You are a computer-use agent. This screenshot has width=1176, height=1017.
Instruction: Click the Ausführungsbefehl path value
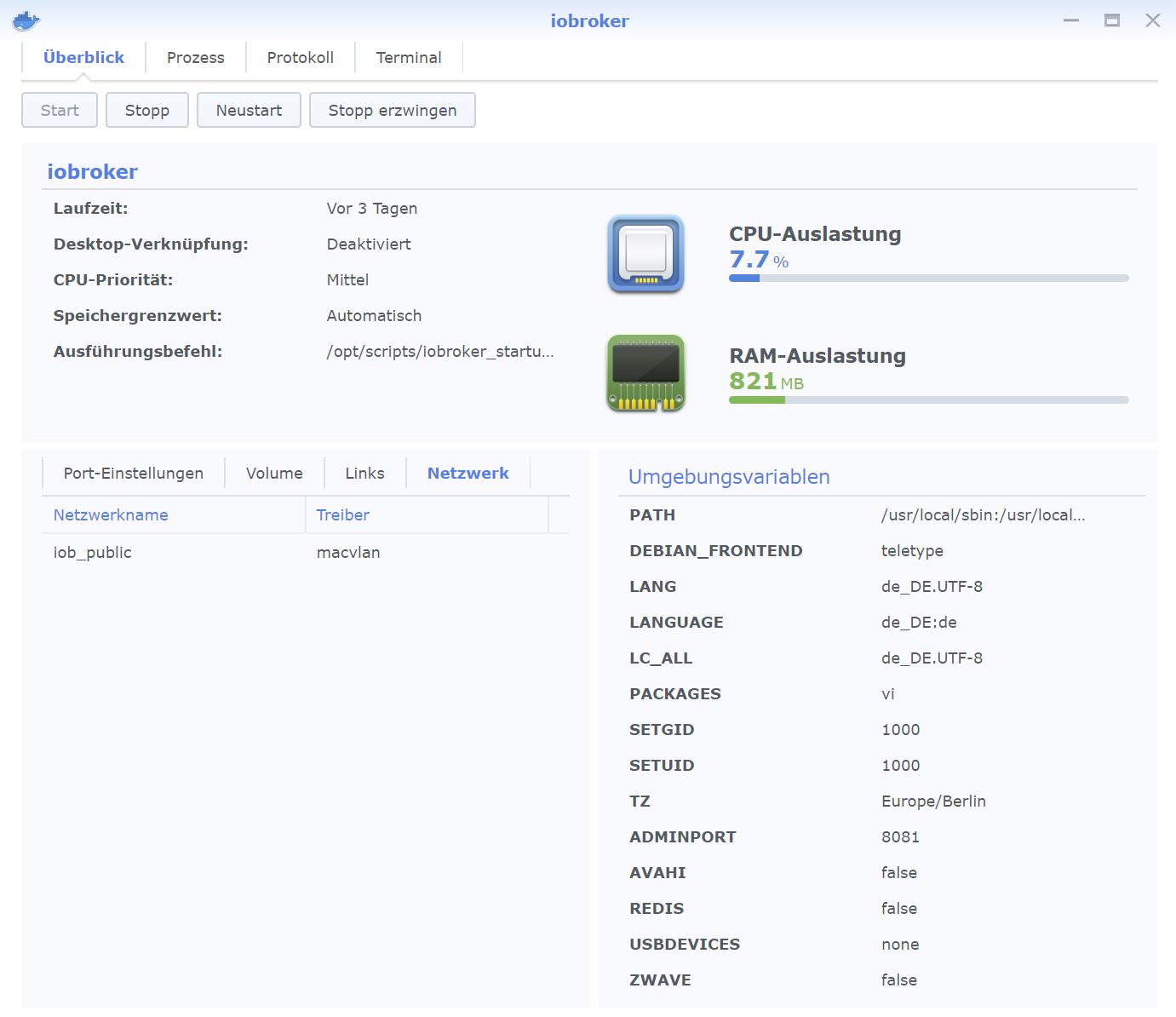[440, 351]
